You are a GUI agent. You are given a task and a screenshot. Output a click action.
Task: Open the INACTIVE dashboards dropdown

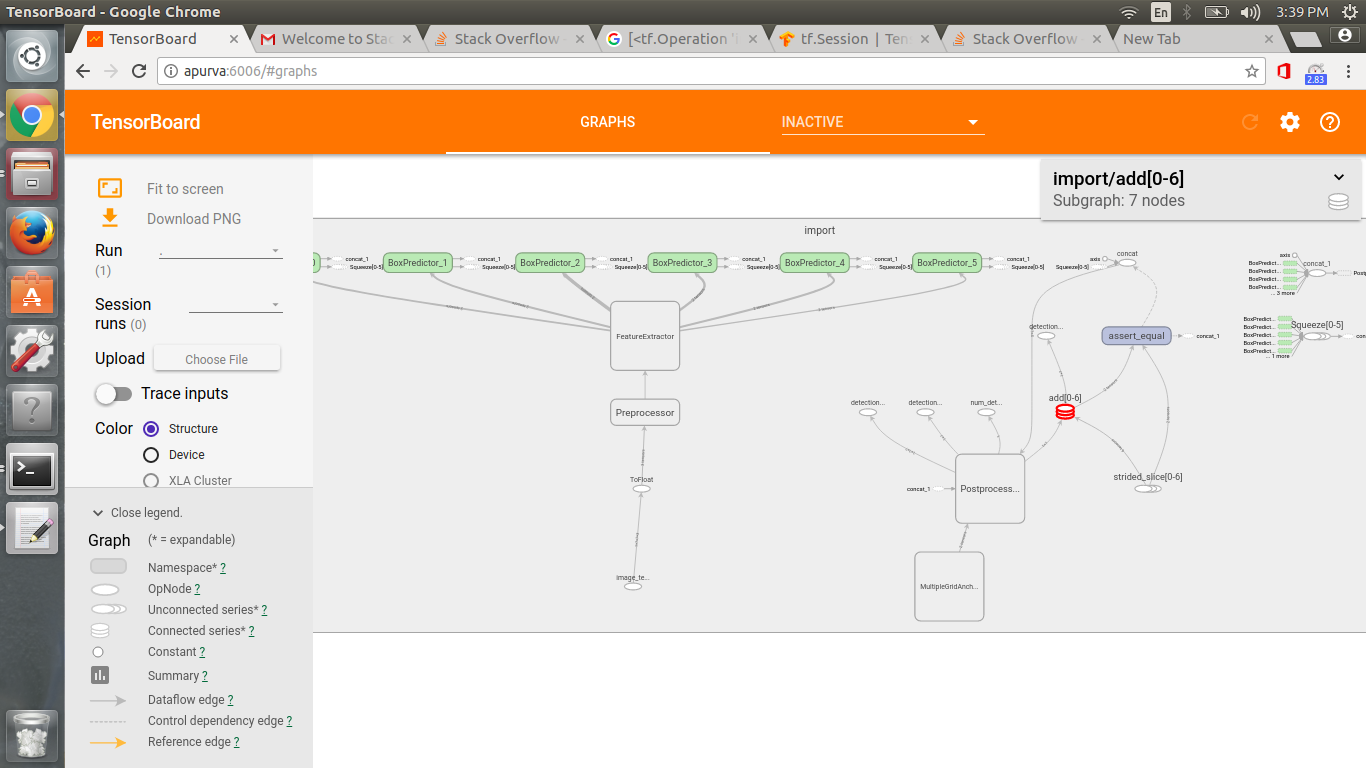883,122
